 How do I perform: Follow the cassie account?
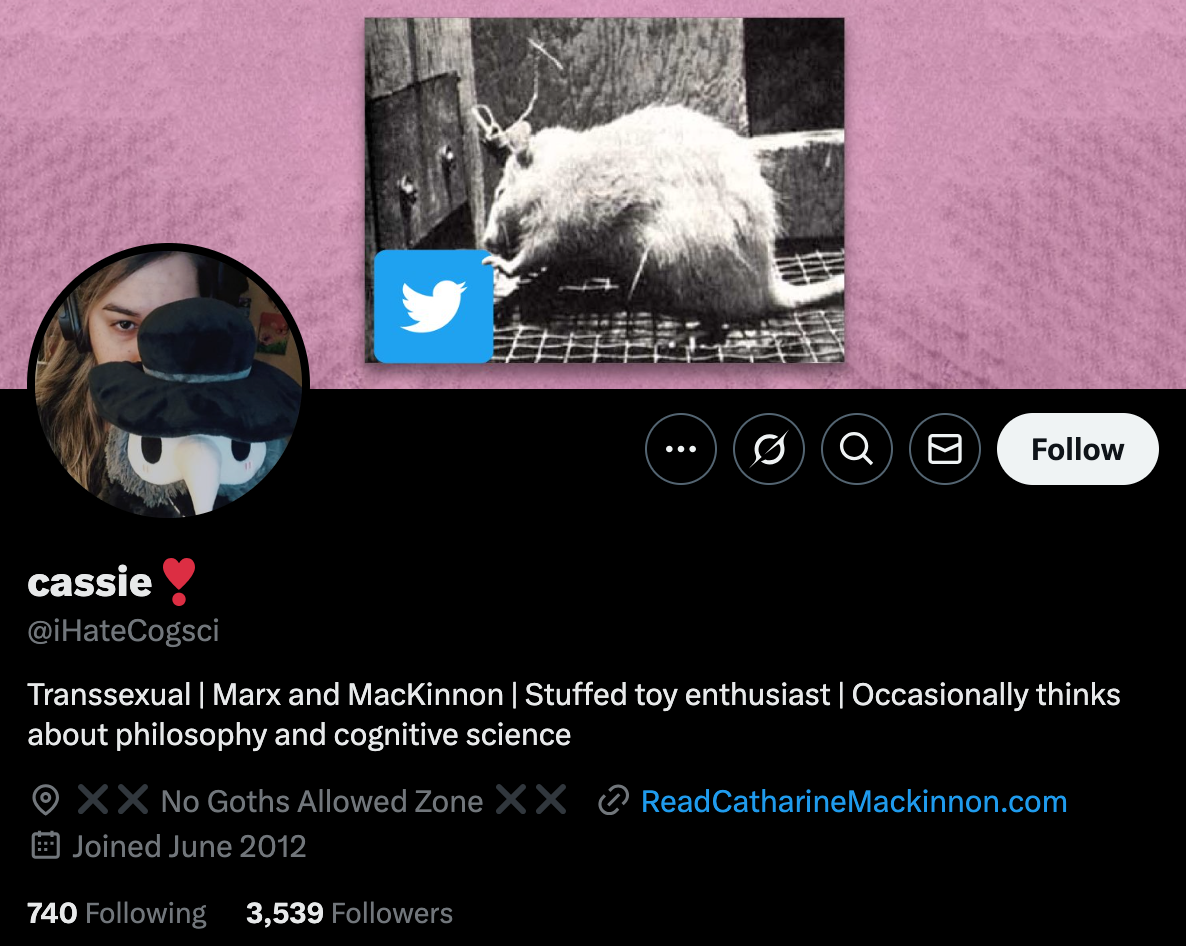click(1078, 448)
